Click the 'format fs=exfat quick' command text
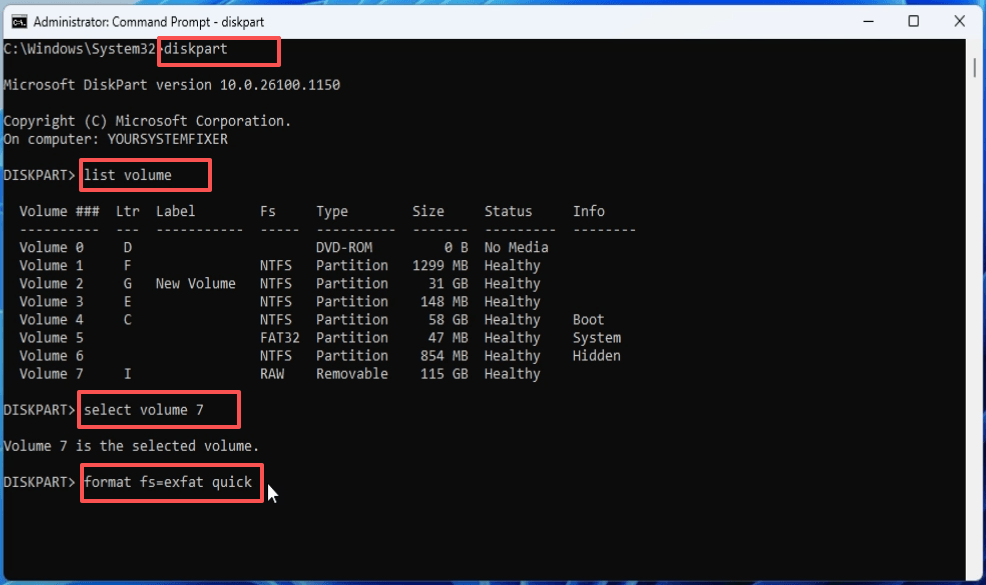Screen dimensions: 986x585 coord(168,482)
